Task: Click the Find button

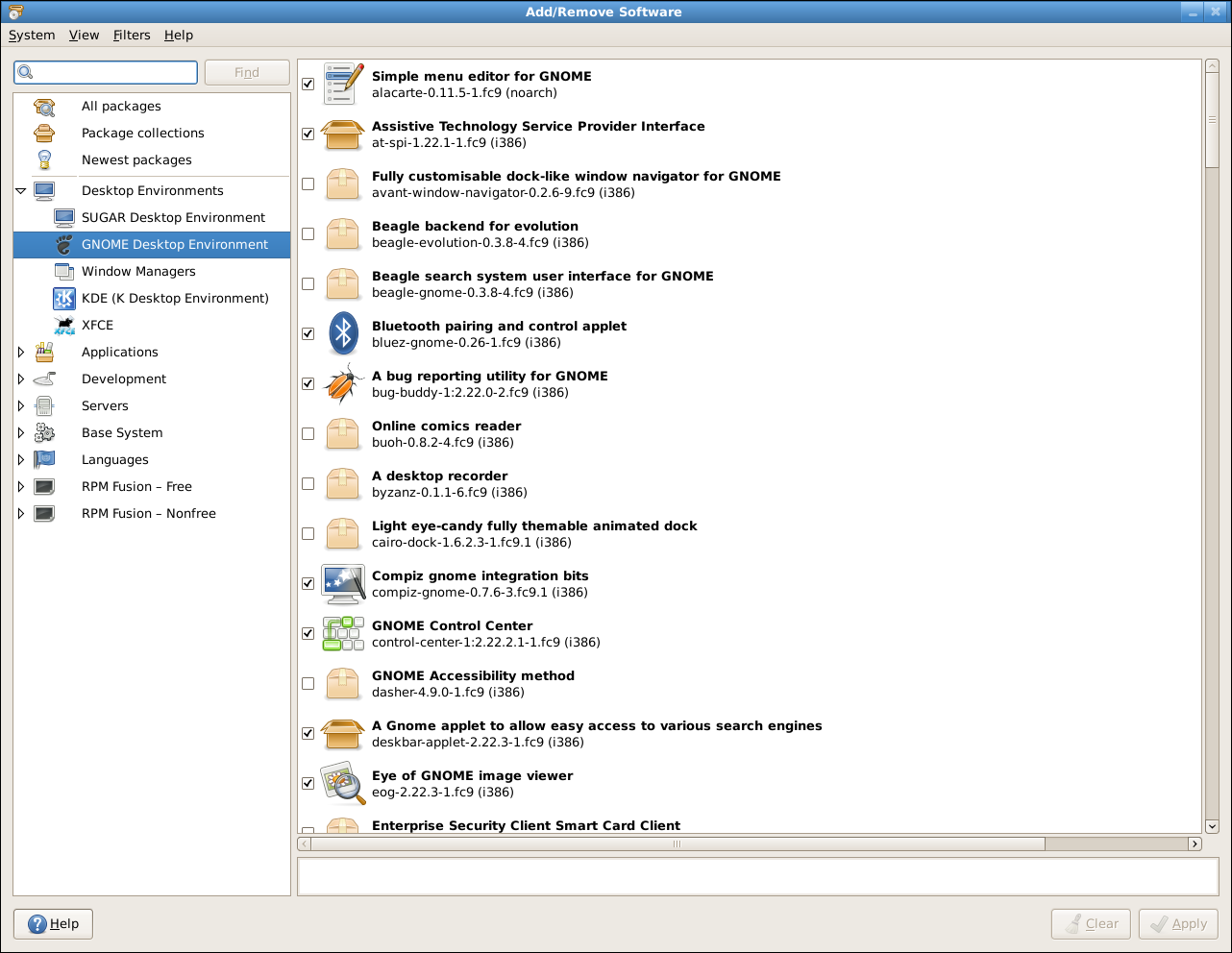Action: pos(247,72)
